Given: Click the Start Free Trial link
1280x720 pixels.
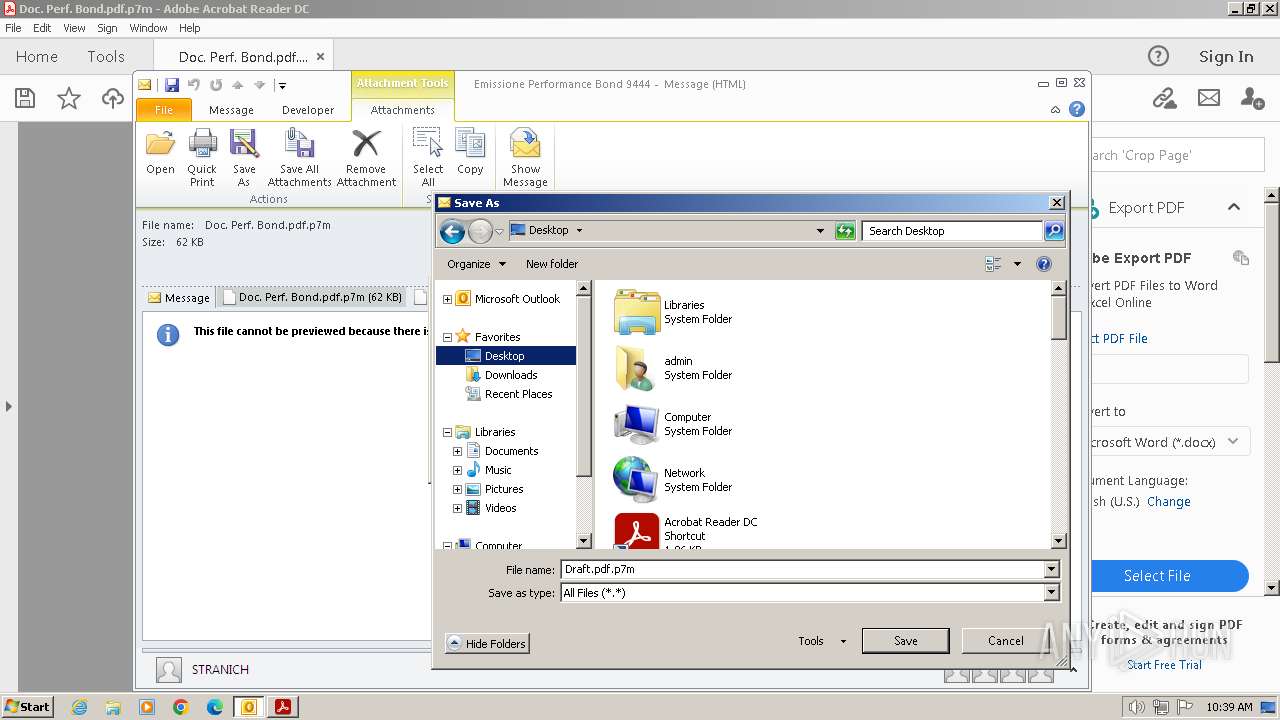Looking at the screenshot, I should [x=1164, y=665].
